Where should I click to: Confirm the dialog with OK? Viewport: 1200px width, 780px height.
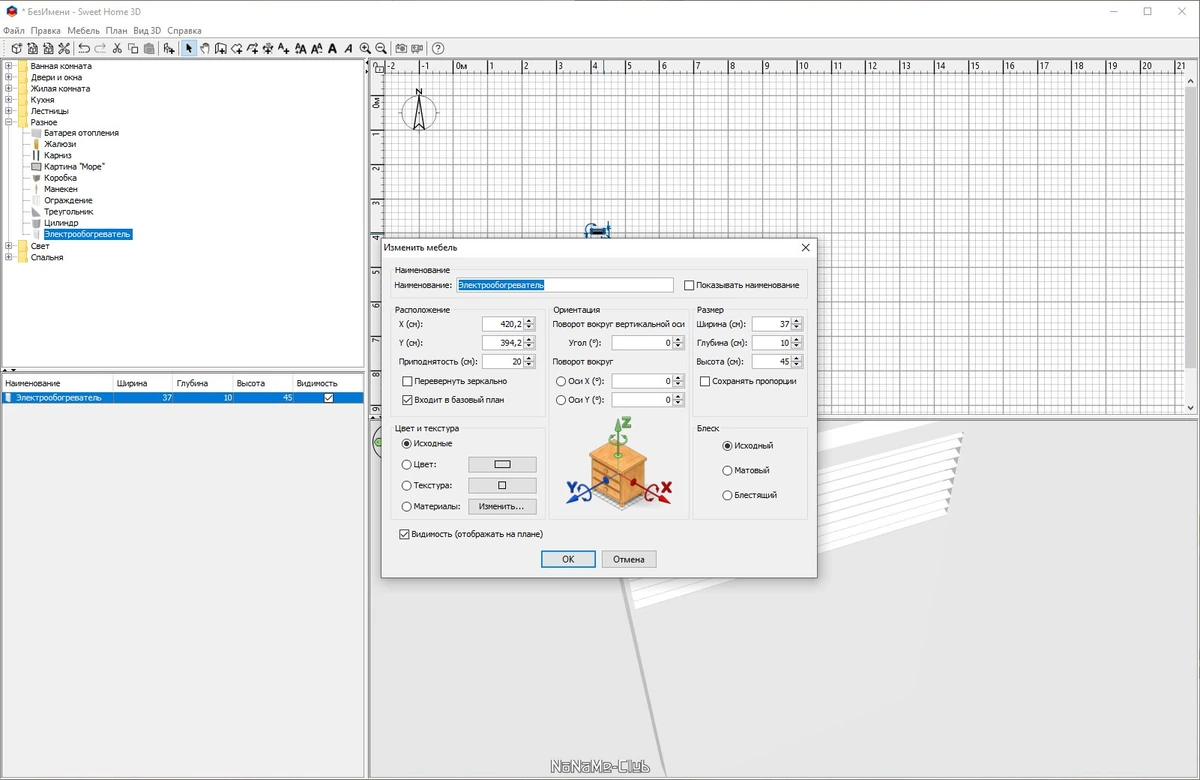click(x=568, y=559)
